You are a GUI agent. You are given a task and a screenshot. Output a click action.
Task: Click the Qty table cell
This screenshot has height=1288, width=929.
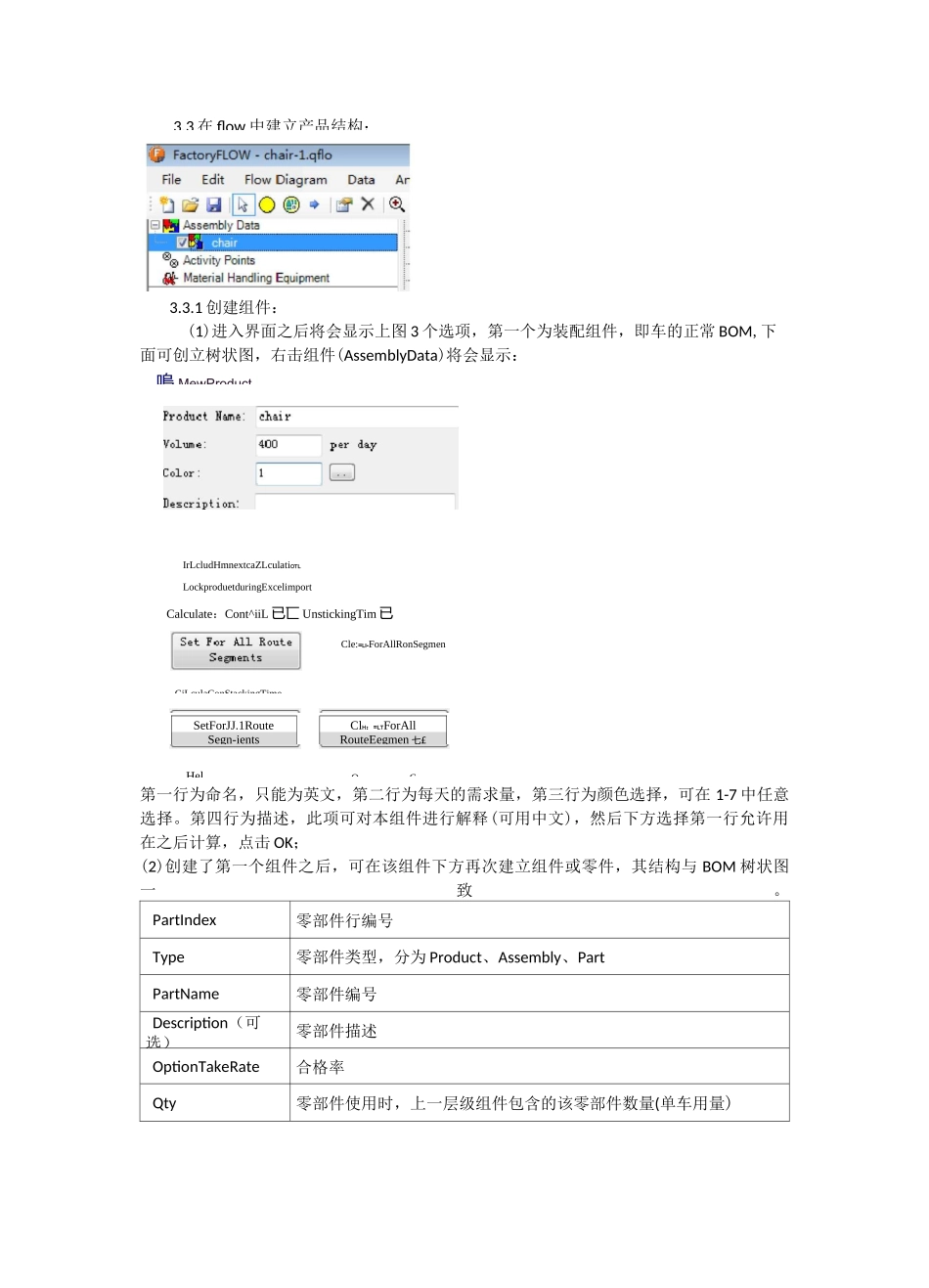tap(215, 1103)
